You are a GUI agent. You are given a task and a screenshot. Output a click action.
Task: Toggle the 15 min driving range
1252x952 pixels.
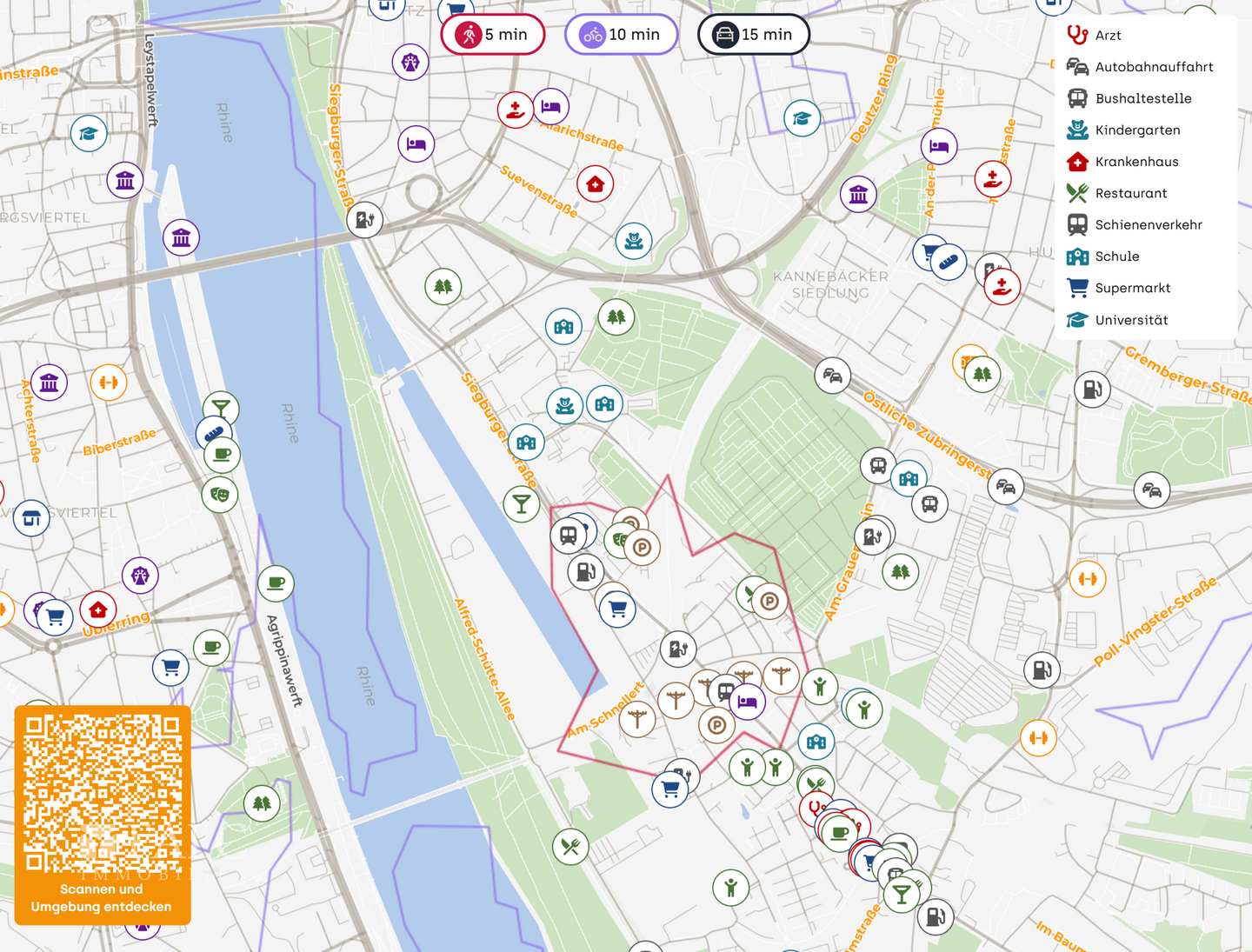(753, 35)
